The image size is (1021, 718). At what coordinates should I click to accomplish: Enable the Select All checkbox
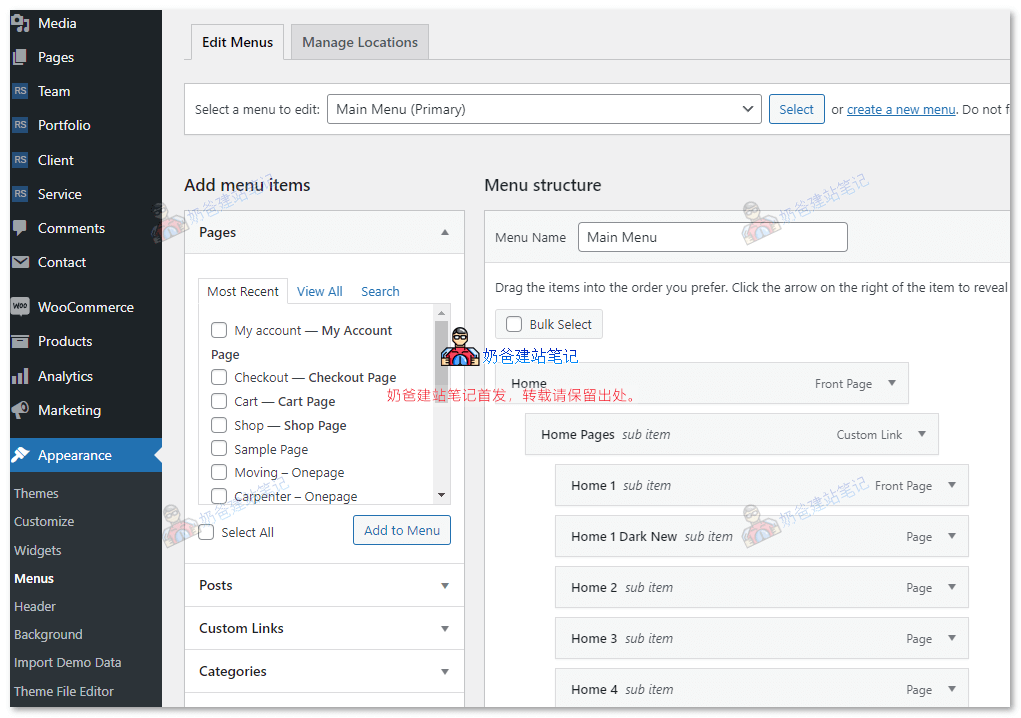coord(206,532)
